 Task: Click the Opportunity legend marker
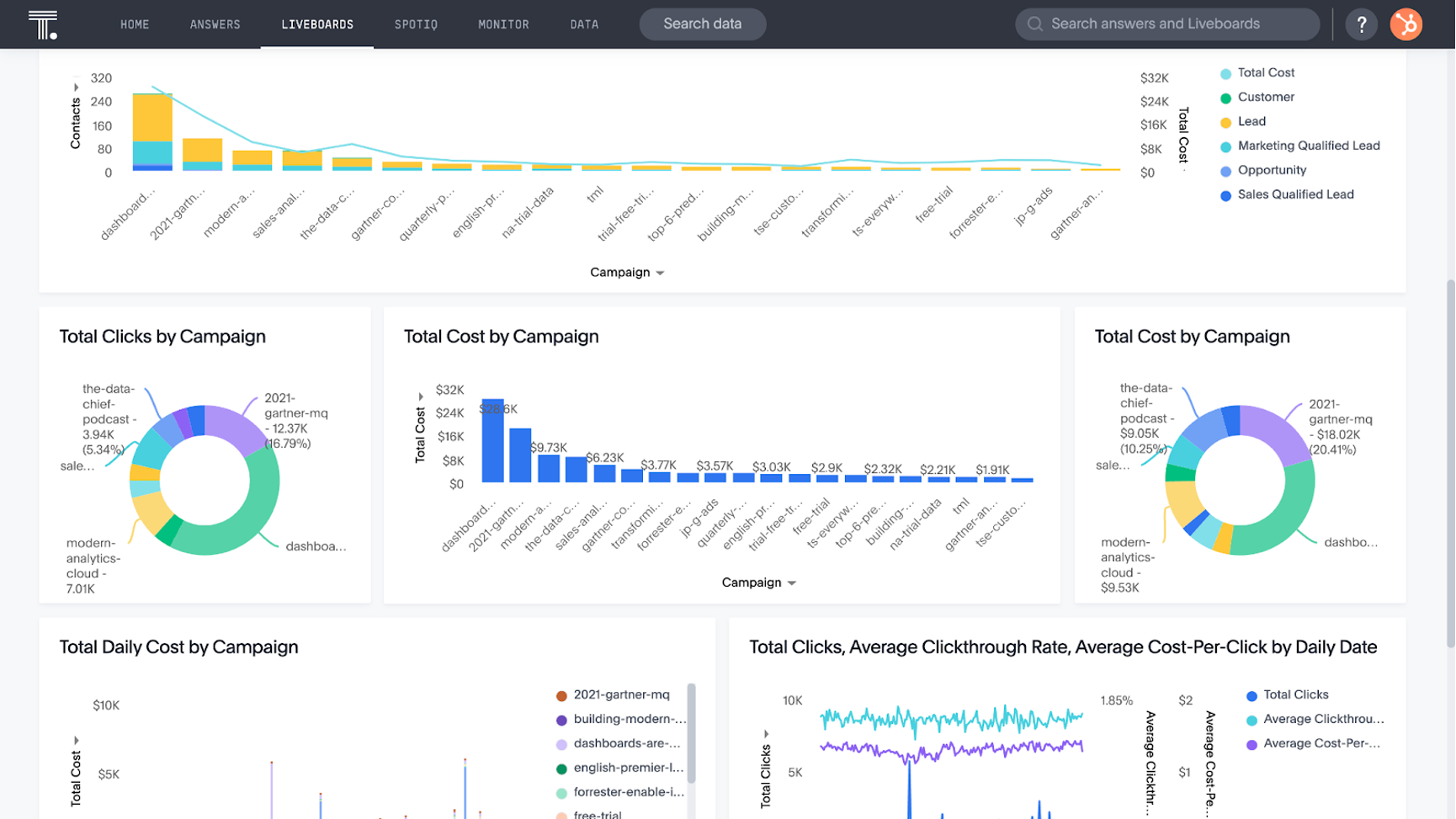(1225, 170)
